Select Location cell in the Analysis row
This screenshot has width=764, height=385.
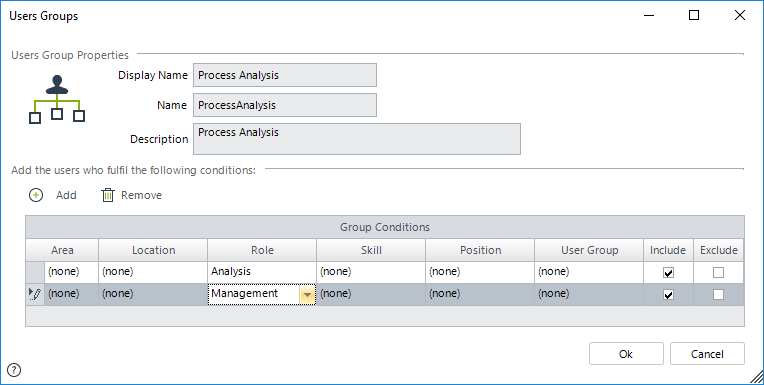click(153, 272)
